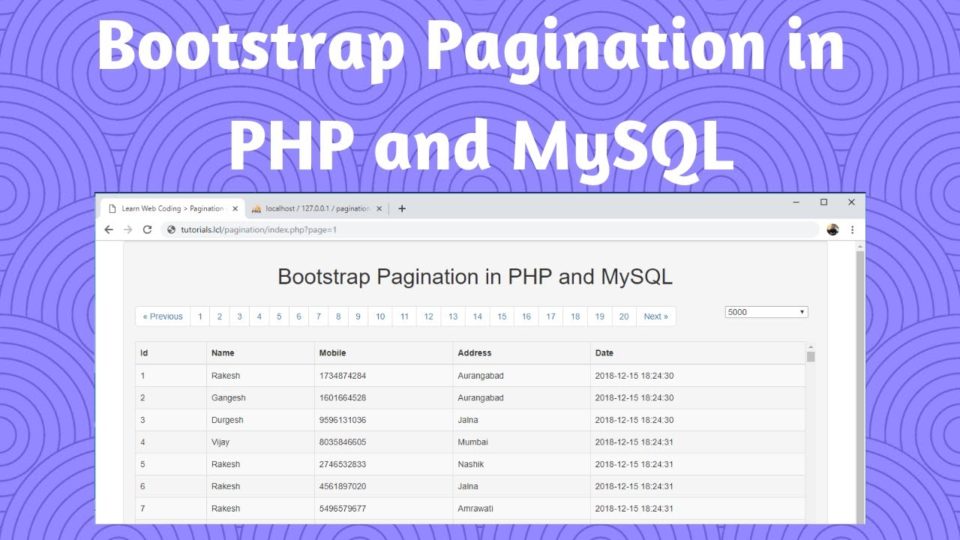Open the 5000 records dropdown
The height and width of the screenshot is (540, 960).
click(x=766, y=312)
